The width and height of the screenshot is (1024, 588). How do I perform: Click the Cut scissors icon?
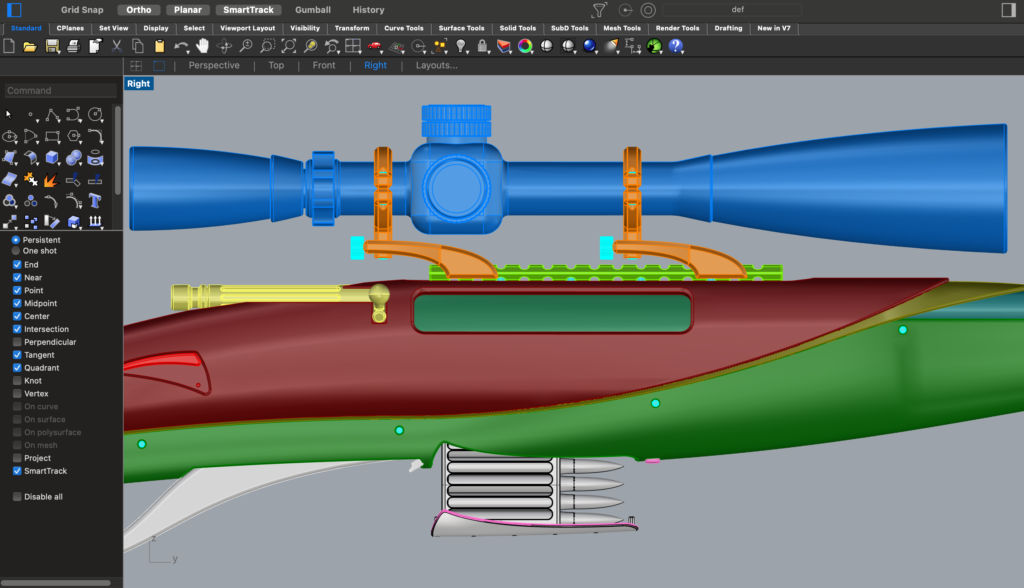[x=117, y=46]
